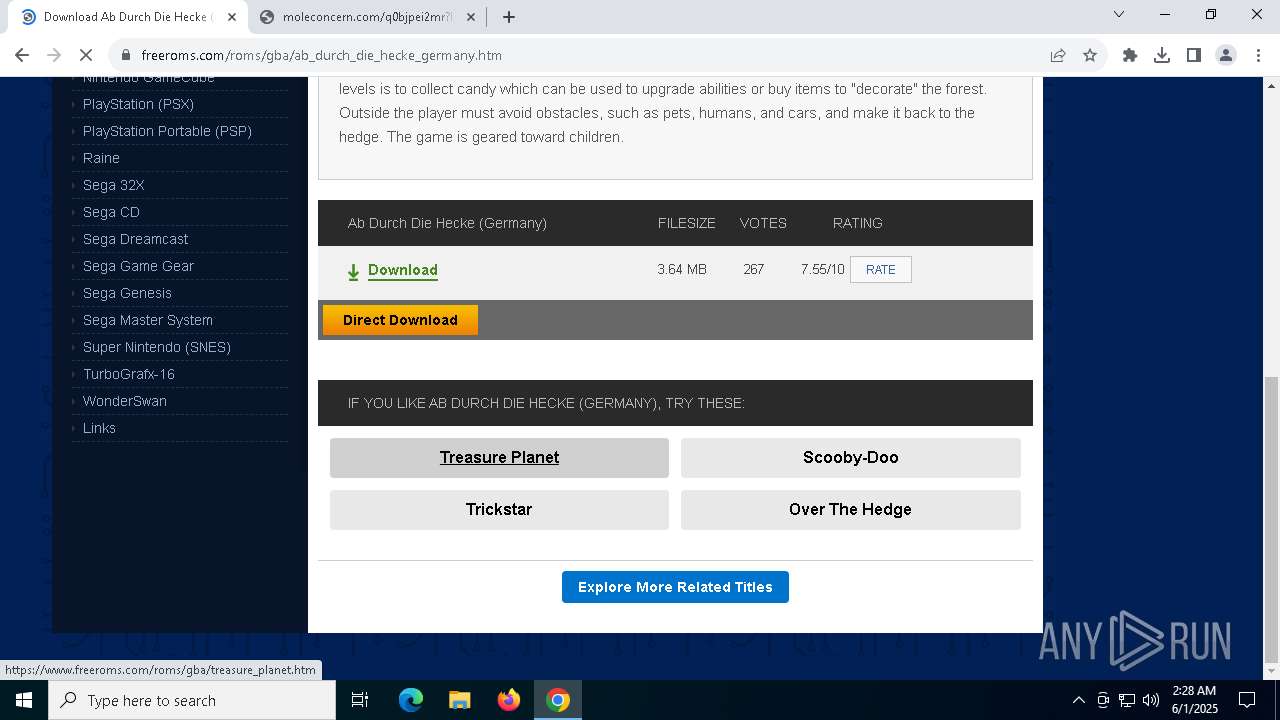Click the orange Direct Download button
Screen dimensions: 1280x720
pos(400,320)
